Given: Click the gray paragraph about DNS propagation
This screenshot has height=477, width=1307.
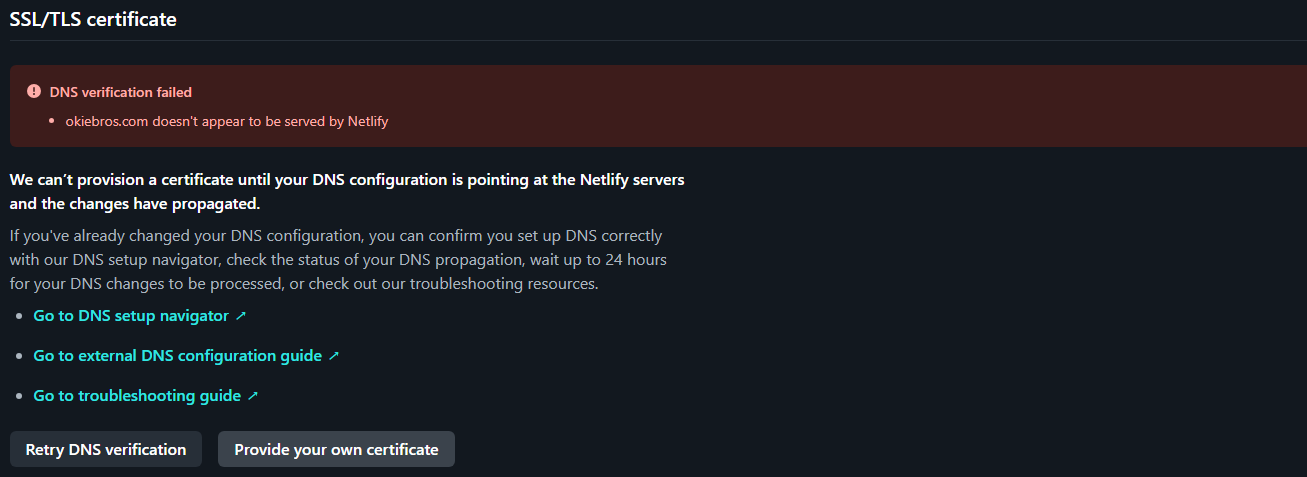Looking at the screenshot, I should (336, 260).
